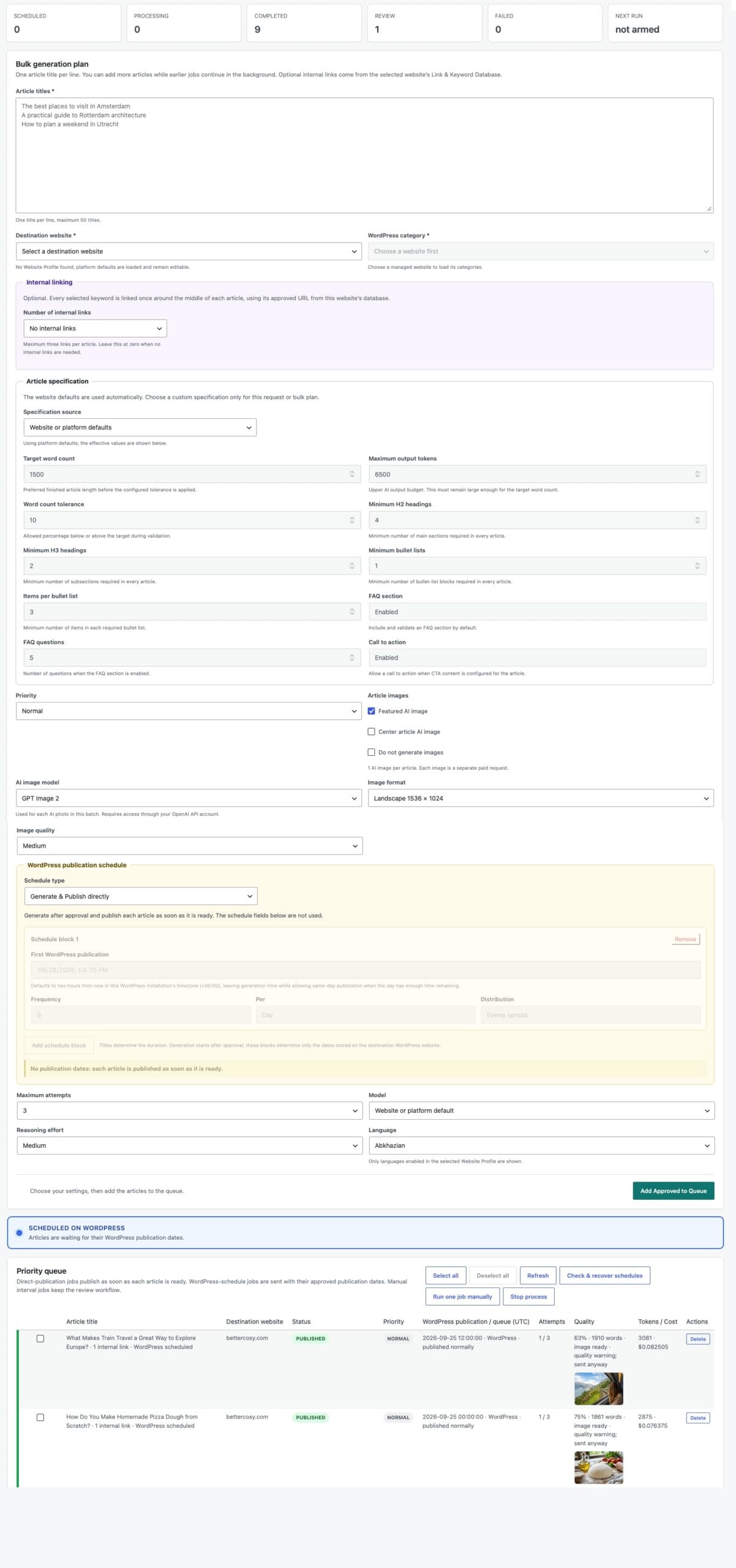Screen dimensions: 736x1568
Task: Click the Next run not armed card
Action: [665, 23]
